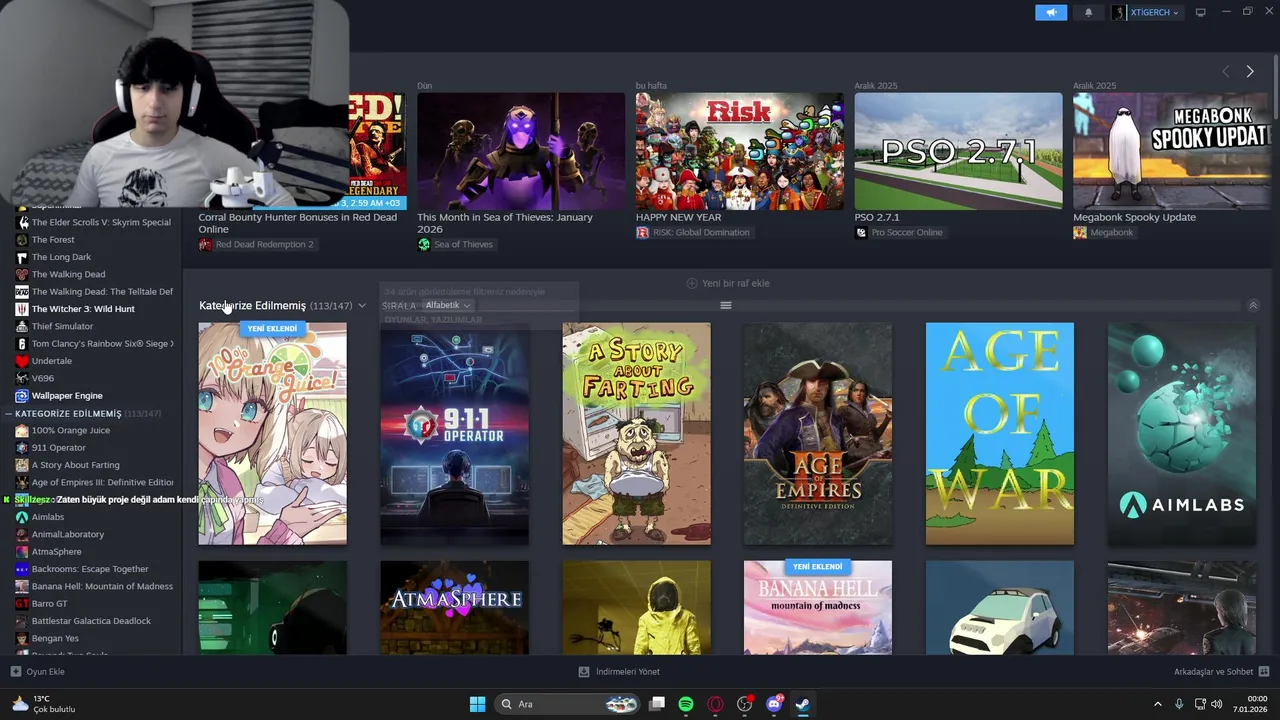This screenshot has width=1280, height=720.
Task: Select Backrooms: Escape Together in sidebar
Action: pyautogui.click(x=90, y=569)
